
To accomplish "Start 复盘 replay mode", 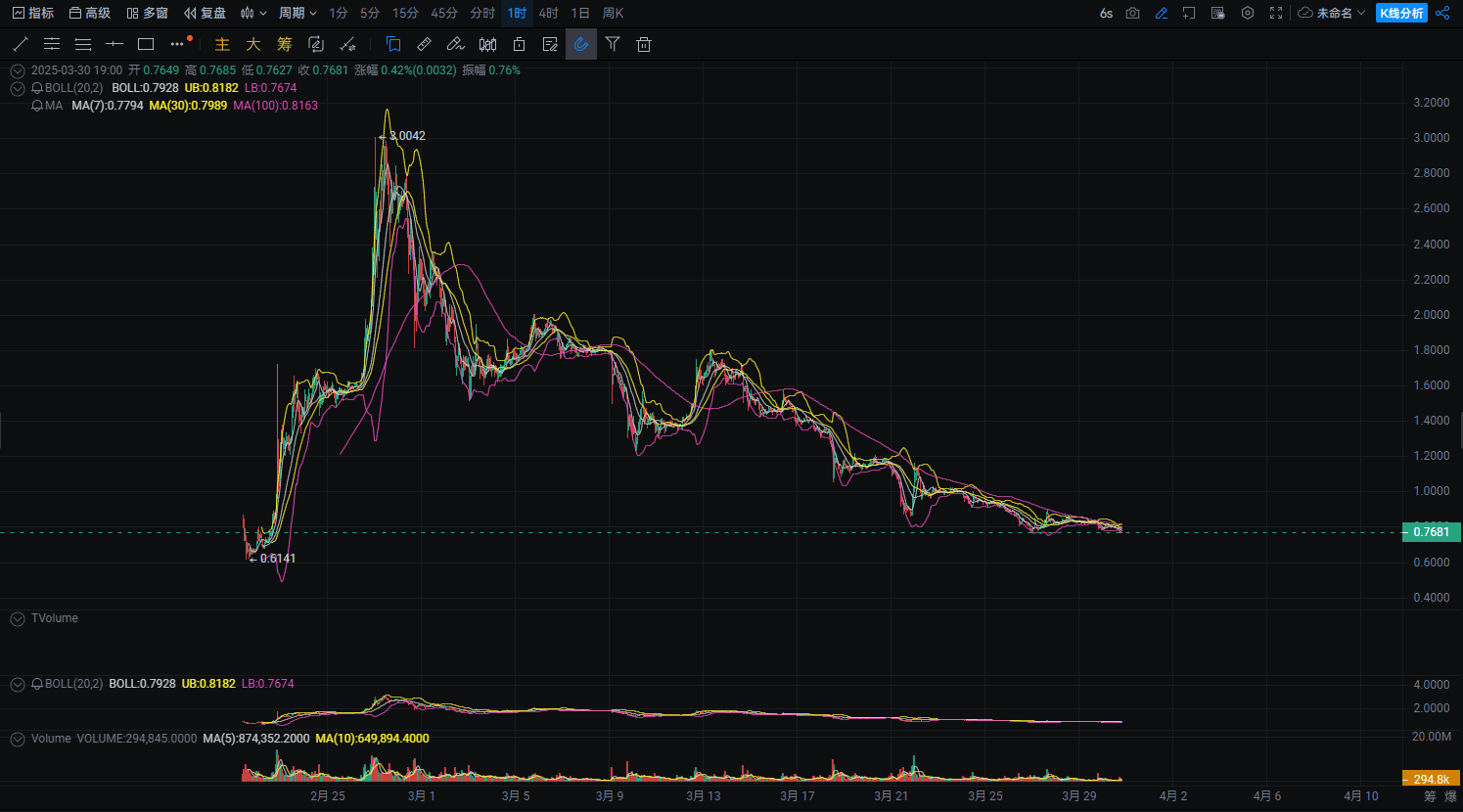I will pos(205,13).
